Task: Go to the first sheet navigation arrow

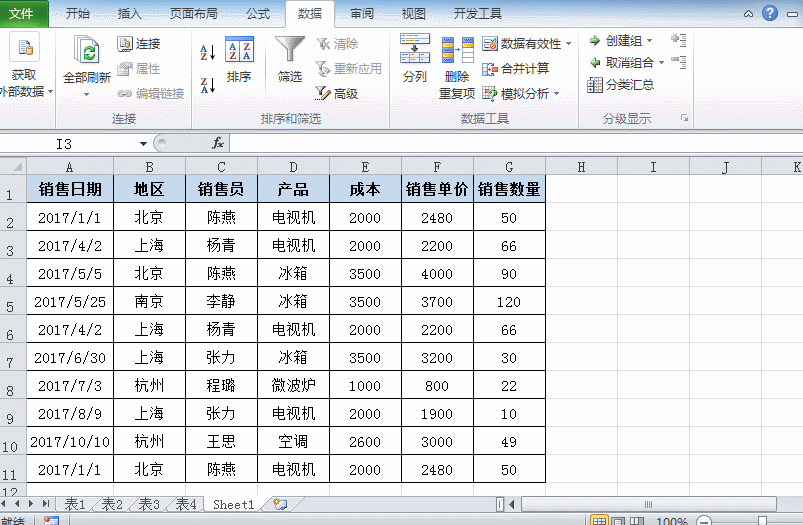Action: (x=4, y=504)
